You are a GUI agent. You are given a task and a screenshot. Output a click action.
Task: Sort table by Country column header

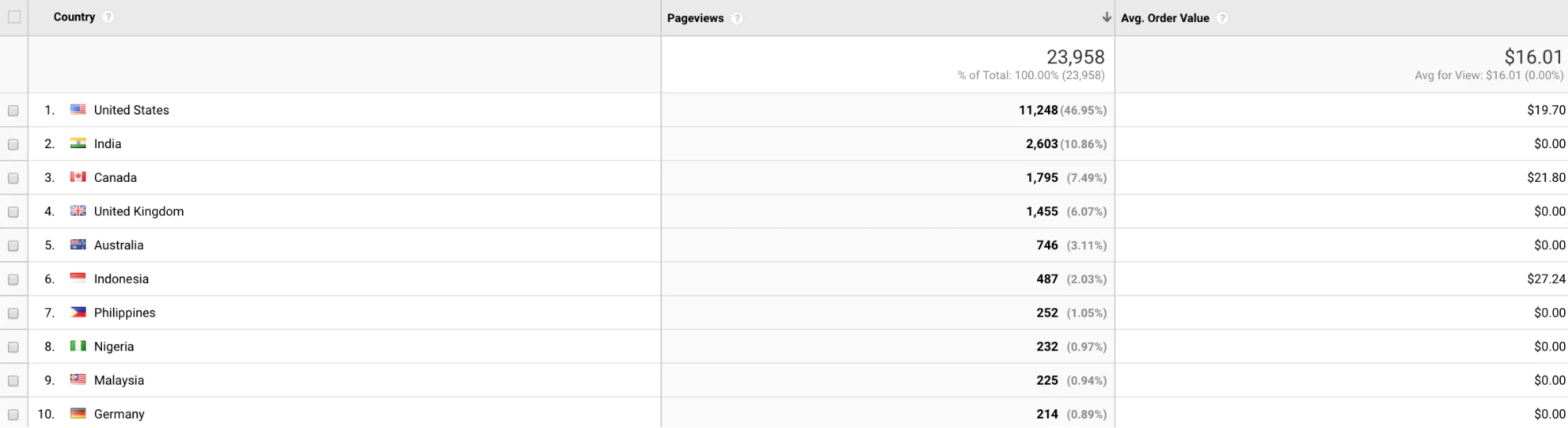point(74,17)
